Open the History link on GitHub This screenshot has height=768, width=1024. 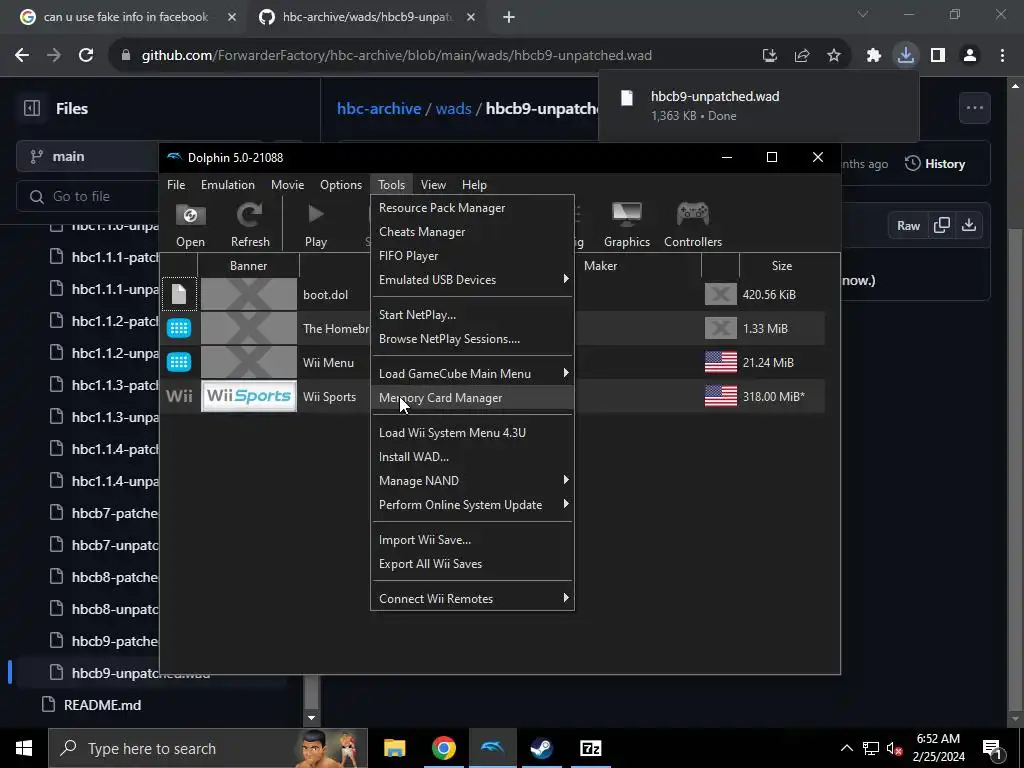(935, 164)
